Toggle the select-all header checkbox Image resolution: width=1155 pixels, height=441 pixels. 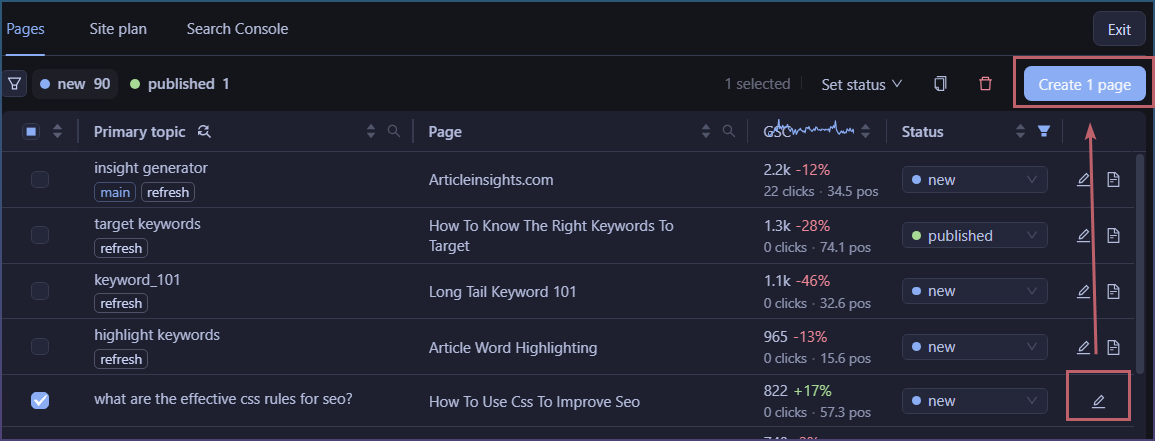coord(31,132)
